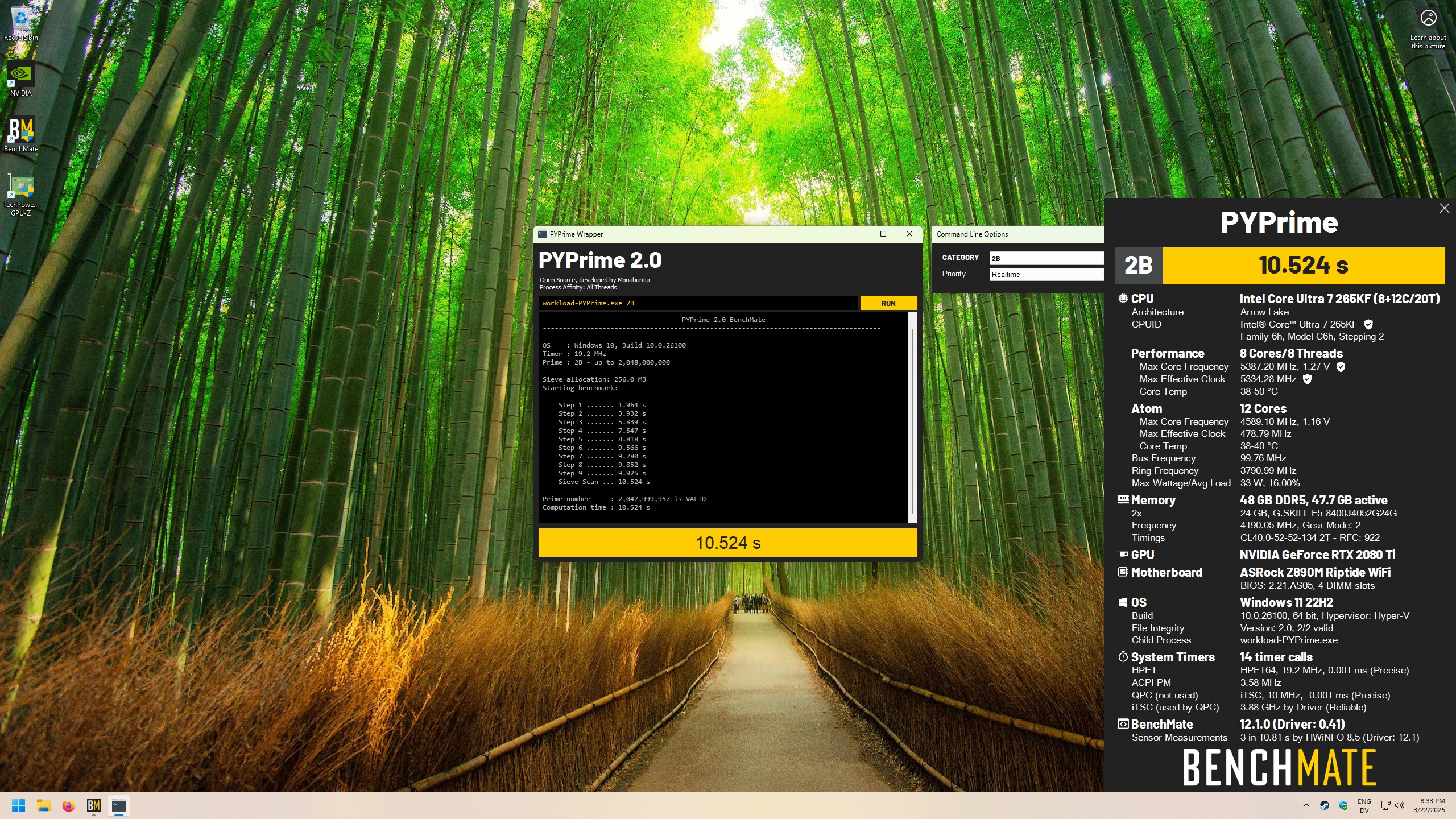This screenshot has height=819, width=1456.
Task: Click the Process Affinity: All Threads text
Action: coord(578,288)
